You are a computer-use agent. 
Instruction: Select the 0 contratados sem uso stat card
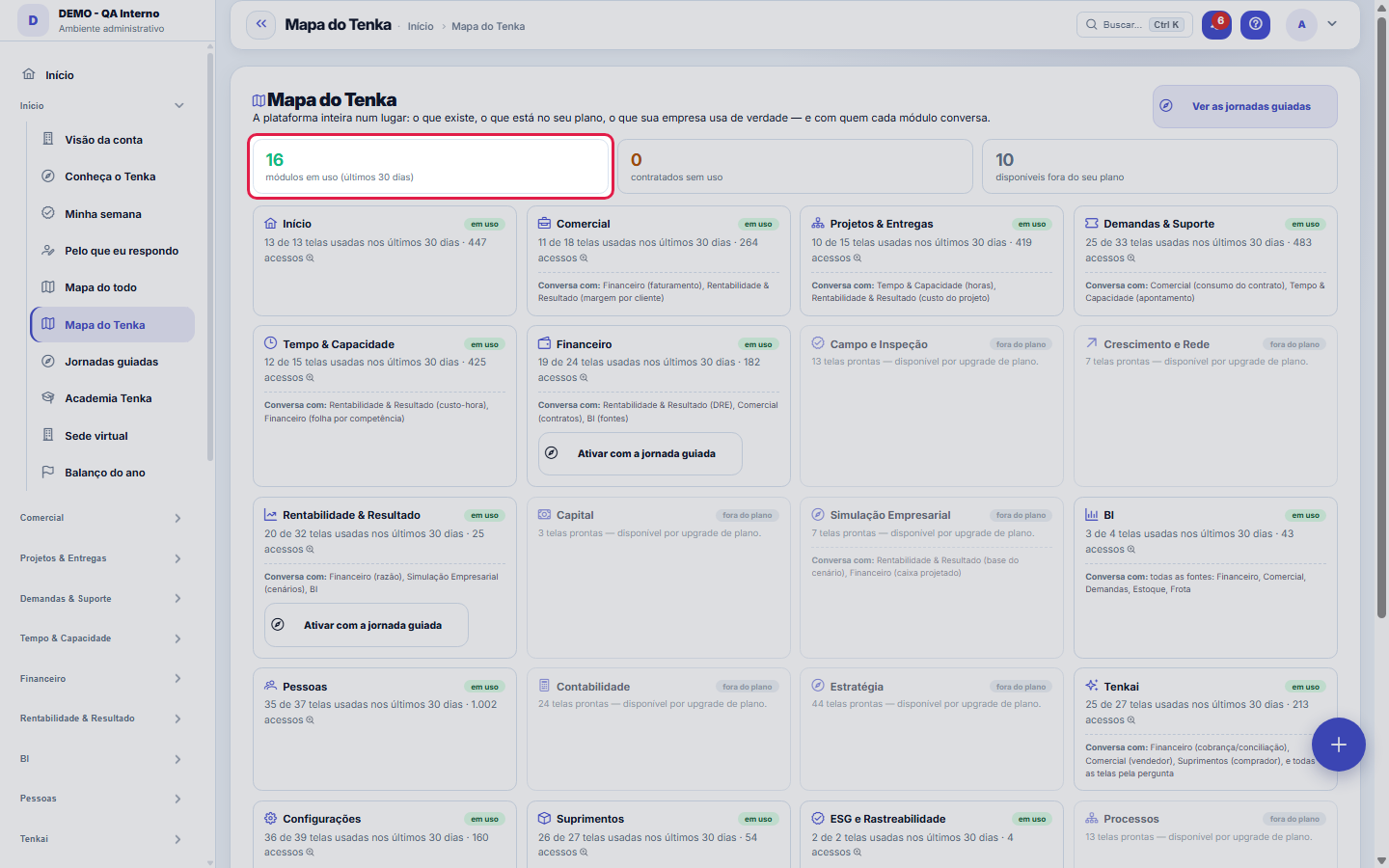pyautogui.click(x=795, y=167)
